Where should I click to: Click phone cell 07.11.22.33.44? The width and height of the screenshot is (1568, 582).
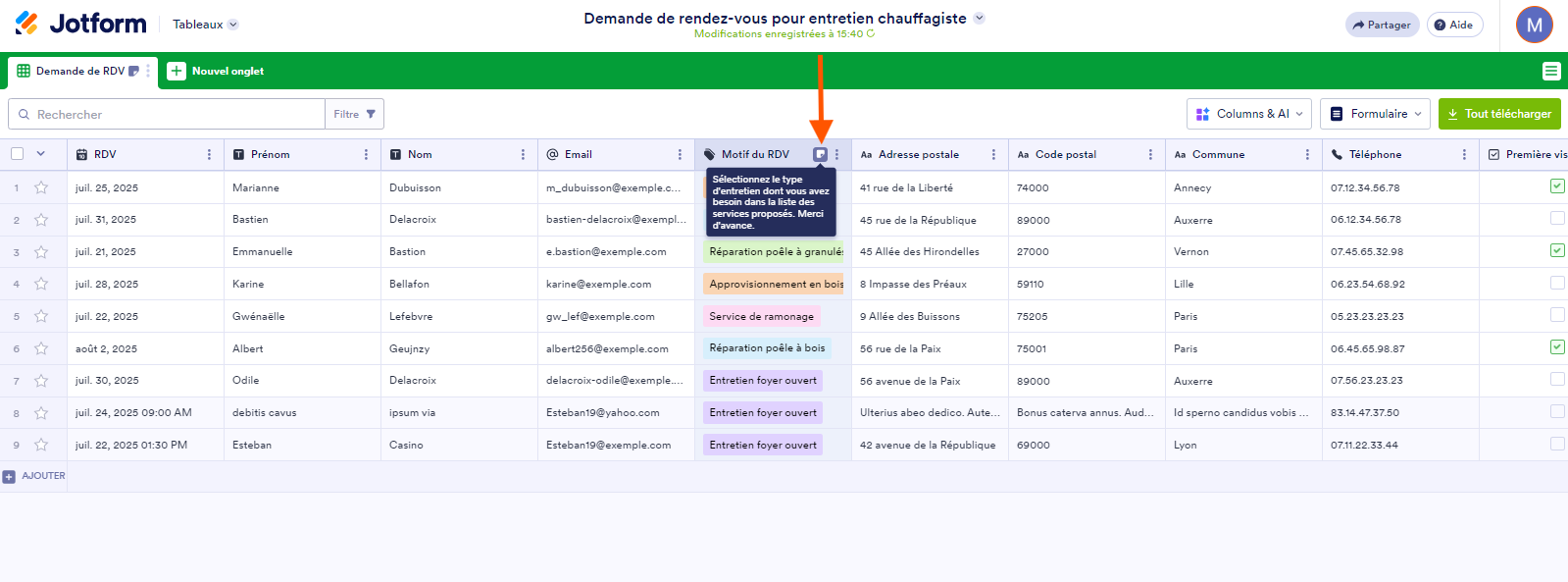coord(1400,445)
